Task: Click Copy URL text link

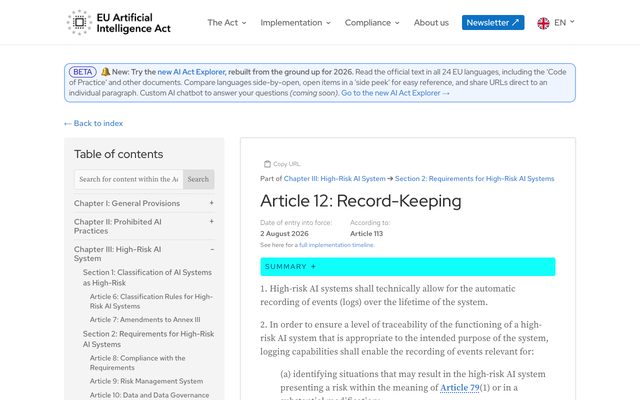Action: [x=287, y=164]
